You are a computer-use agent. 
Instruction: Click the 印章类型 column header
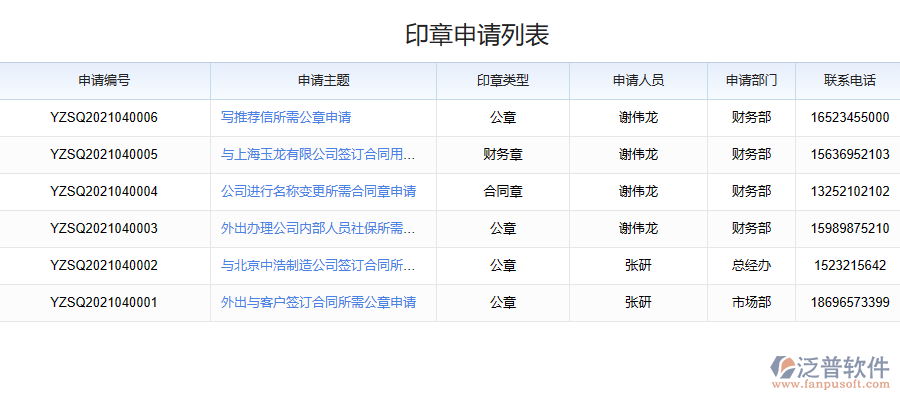tap(502, 80)
